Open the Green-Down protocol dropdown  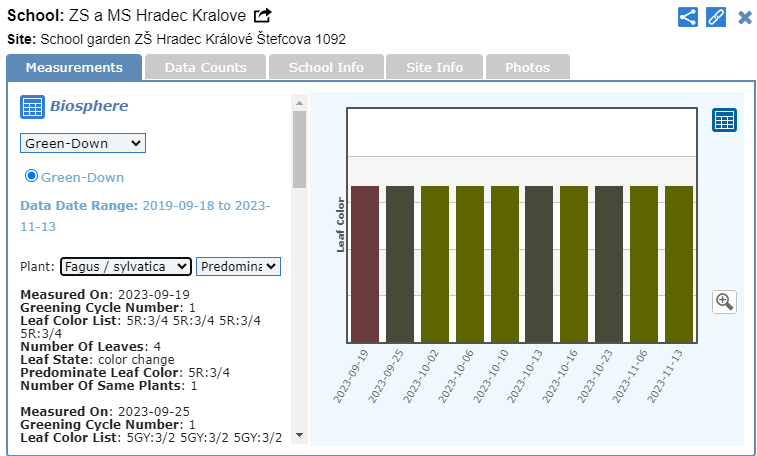pos(83,143)
